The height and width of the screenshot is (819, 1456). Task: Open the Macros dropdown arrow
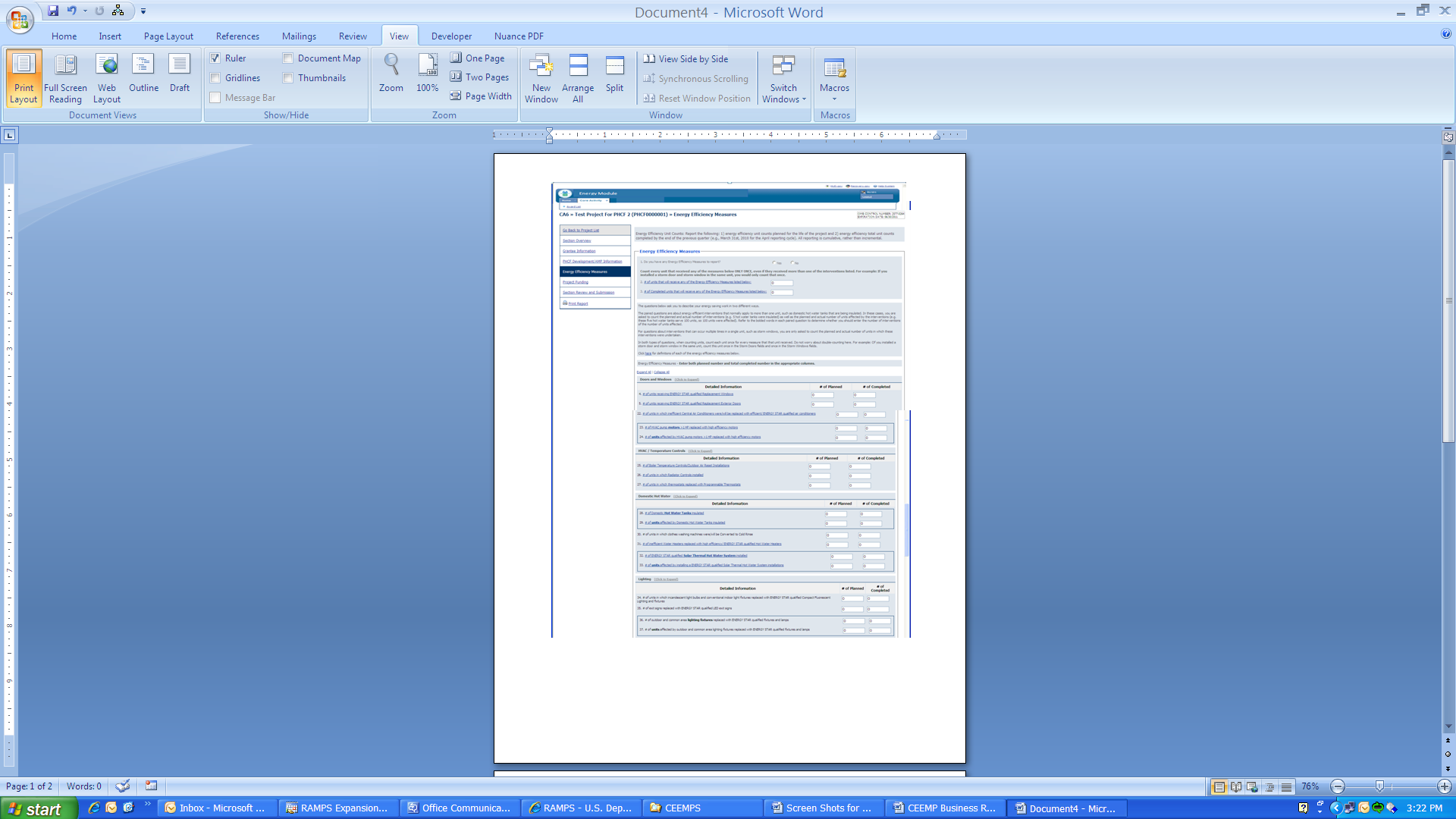[834, 99]
